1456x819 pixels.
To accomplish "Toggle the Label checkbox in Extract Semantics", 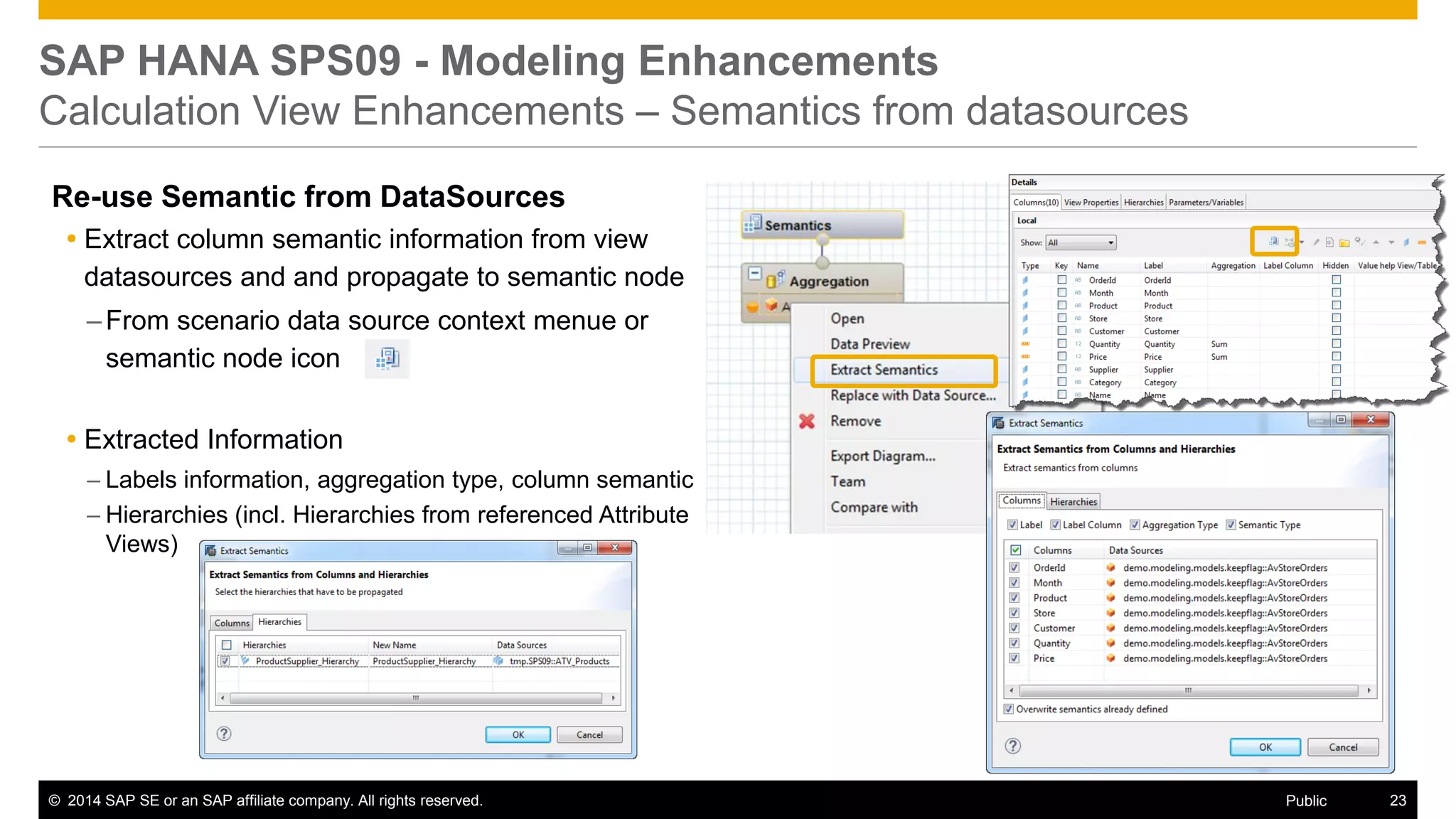I will [x=1012, y=525].
